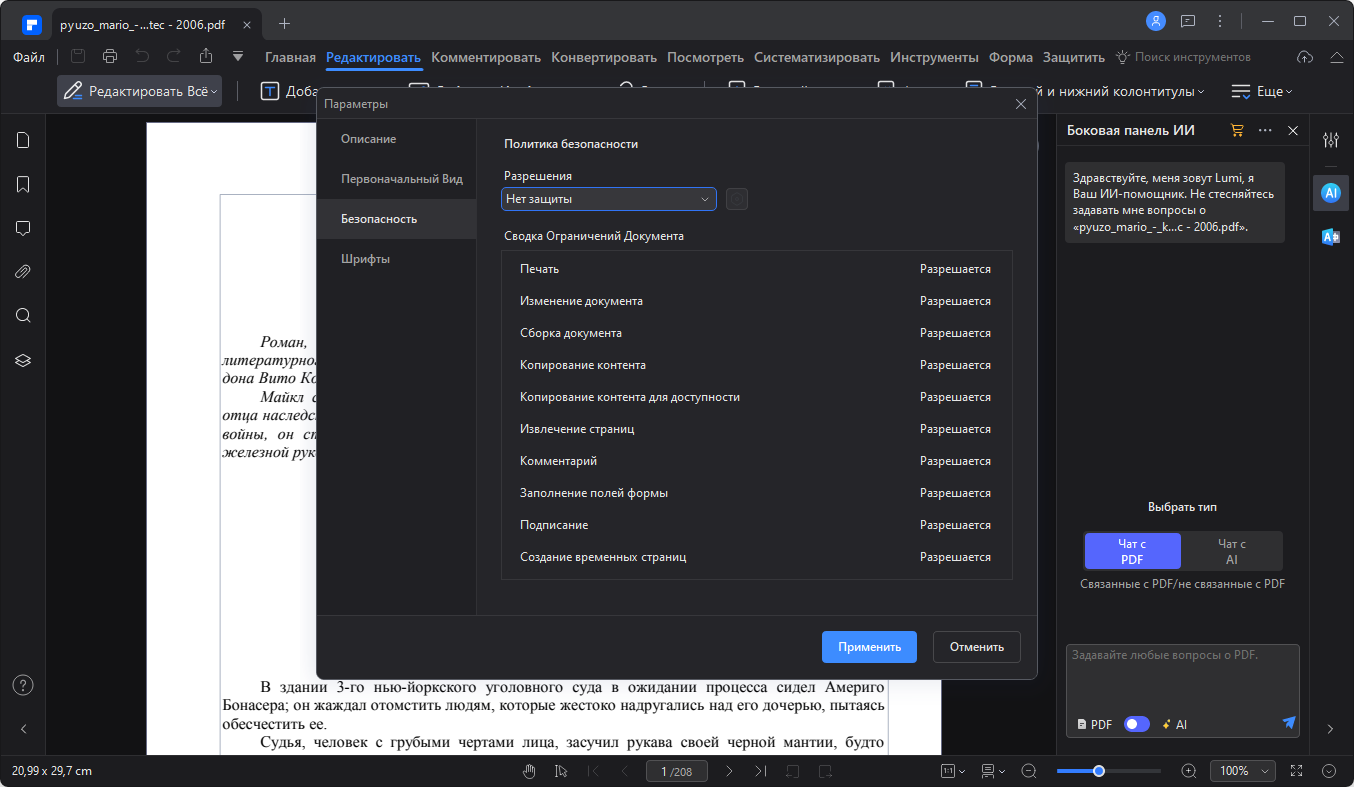Viewport: 1354px width, 787px height.
Task: Open the Комментировать ribbon tab
Action: point(486,57)
